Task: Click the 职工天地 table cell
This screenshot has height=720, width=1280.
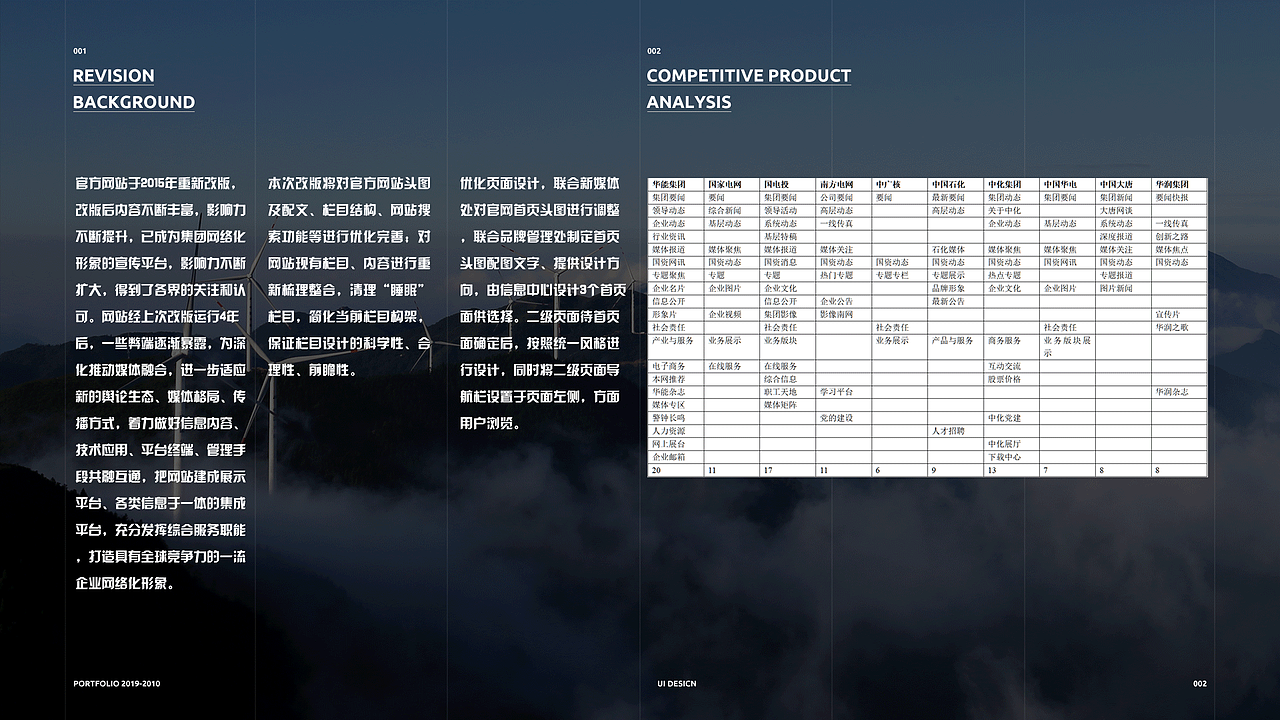Action: pyautogui.click(x=788, y=392)
